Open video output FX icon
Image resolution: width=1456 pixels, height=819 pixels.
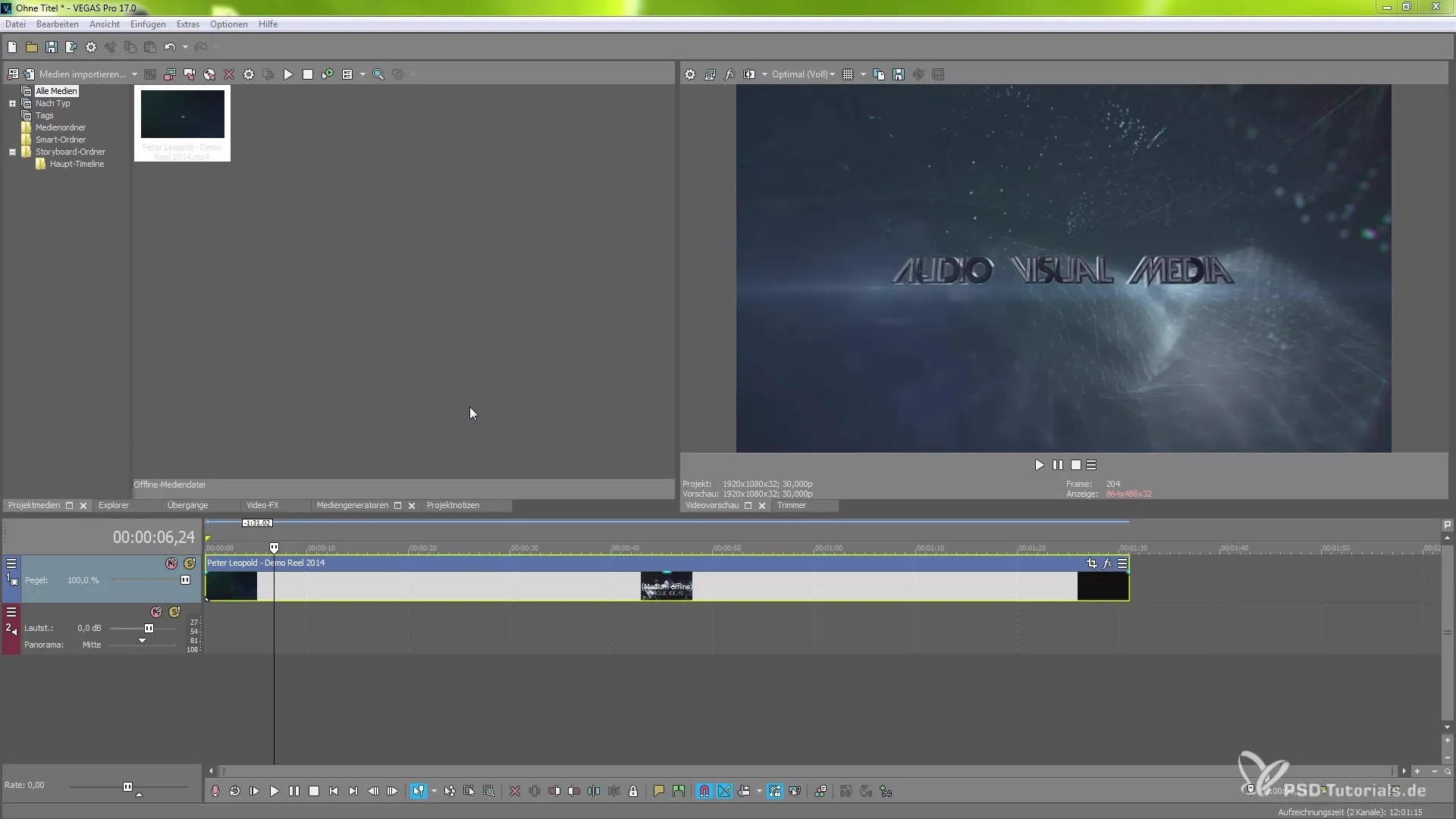pos(730,74)
